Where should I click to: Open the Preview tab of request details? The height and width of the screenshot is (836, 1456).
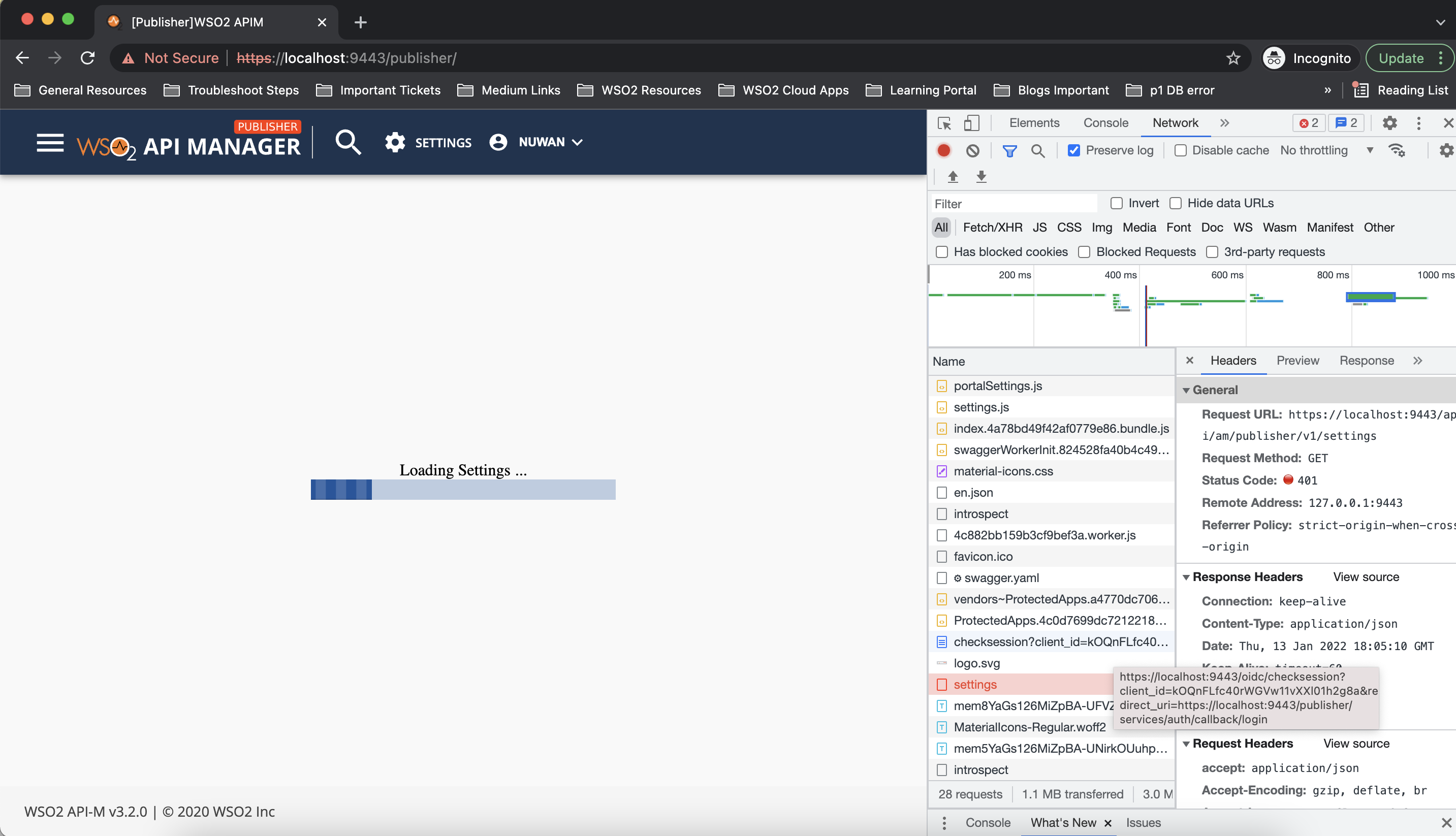coord(1297,361)
